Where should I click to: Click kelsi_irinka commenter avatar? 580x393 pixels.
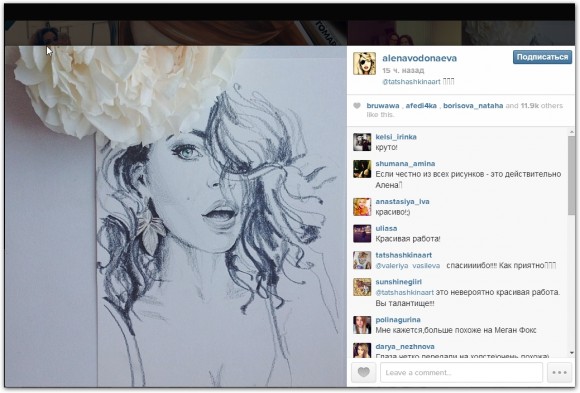click(x=362, y=142)
